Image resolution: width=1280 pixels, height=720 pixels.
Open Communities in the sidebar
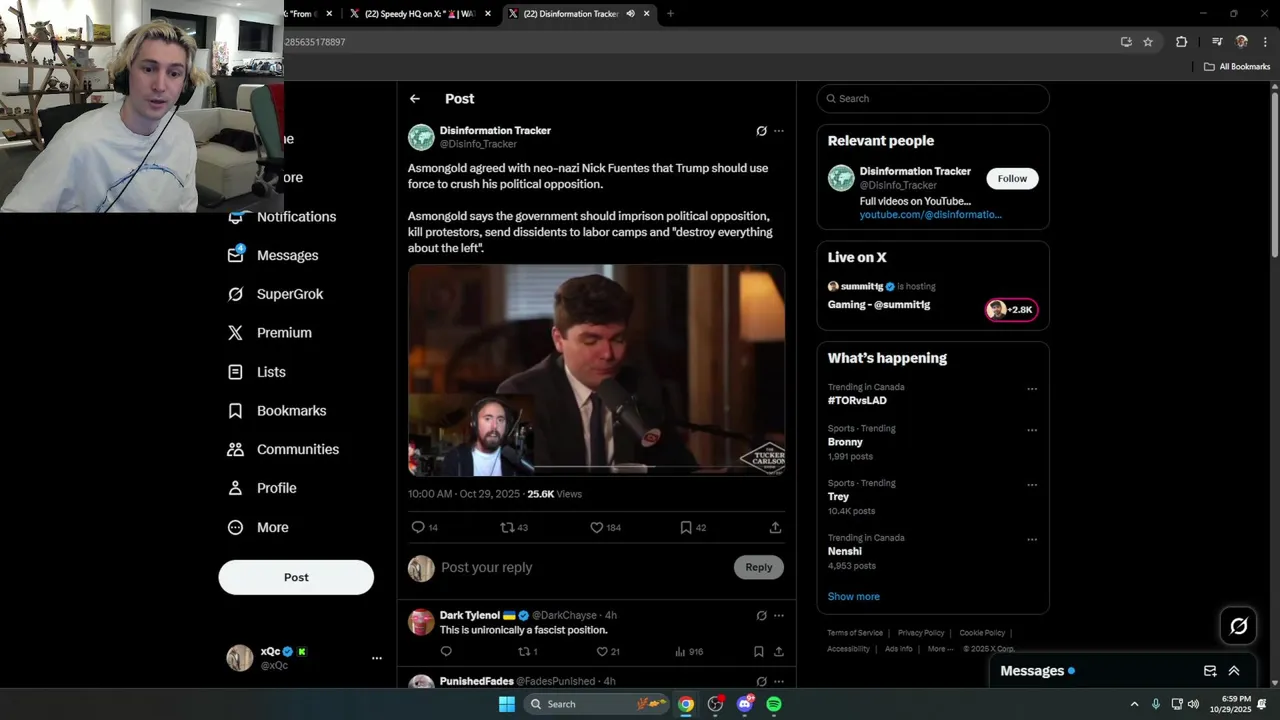click(283, 450)
